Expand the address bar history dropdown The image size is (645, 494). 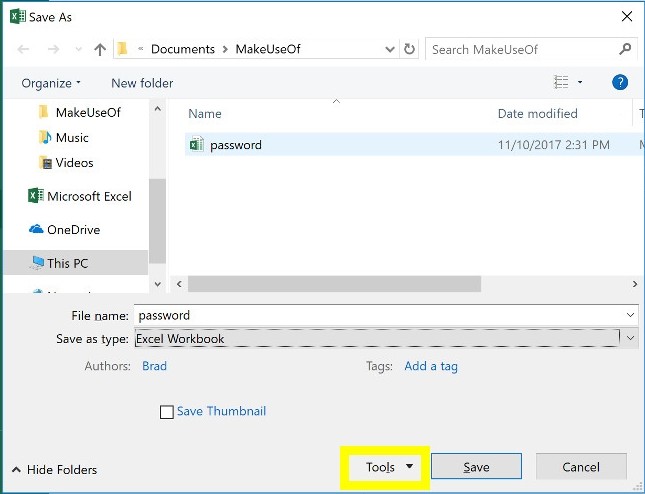click(x=390, y=49)
